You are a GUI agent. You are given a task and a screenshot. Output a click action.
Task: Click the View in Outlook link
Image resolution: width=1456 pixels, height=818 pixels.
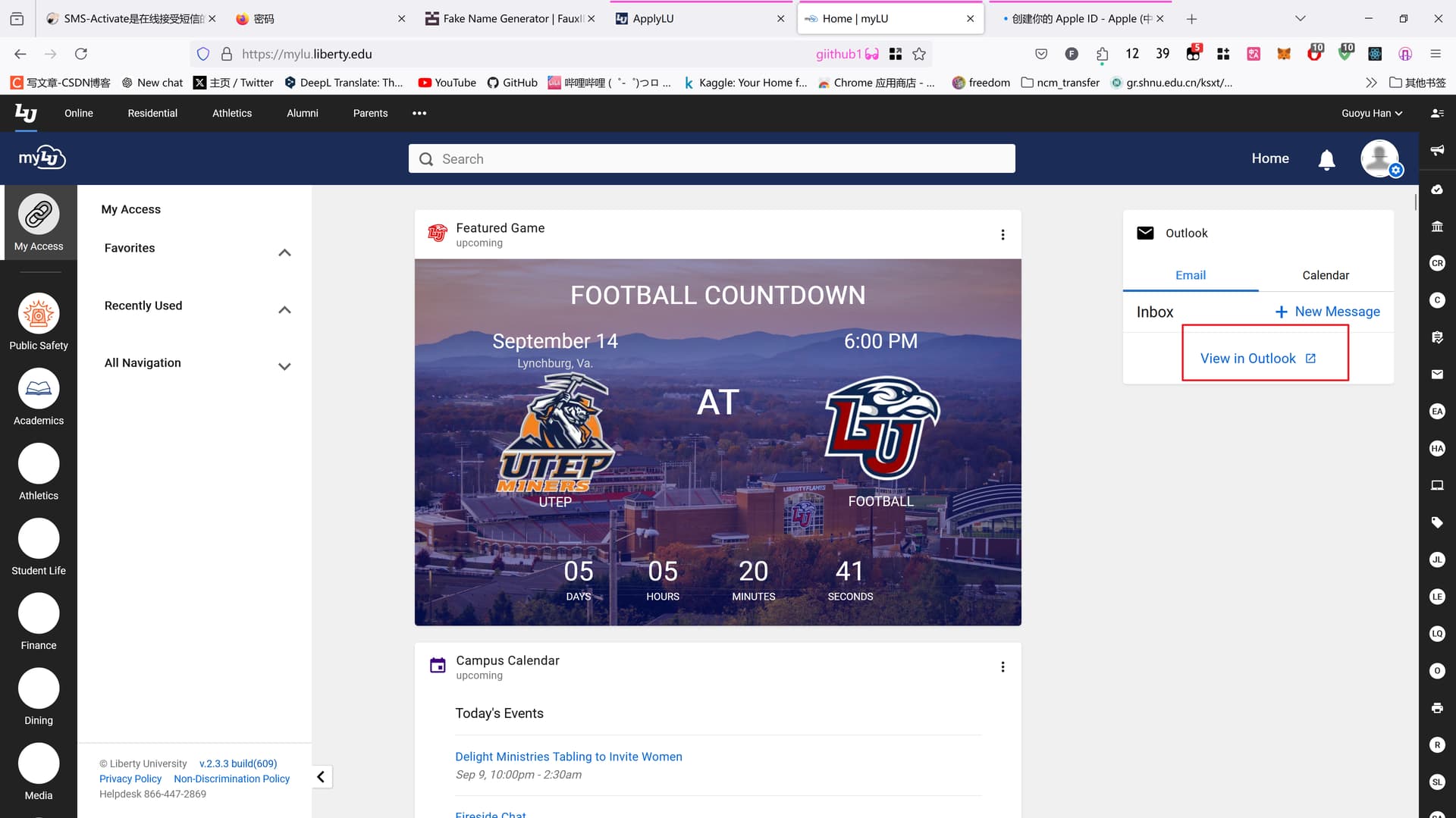point(1258,359)
